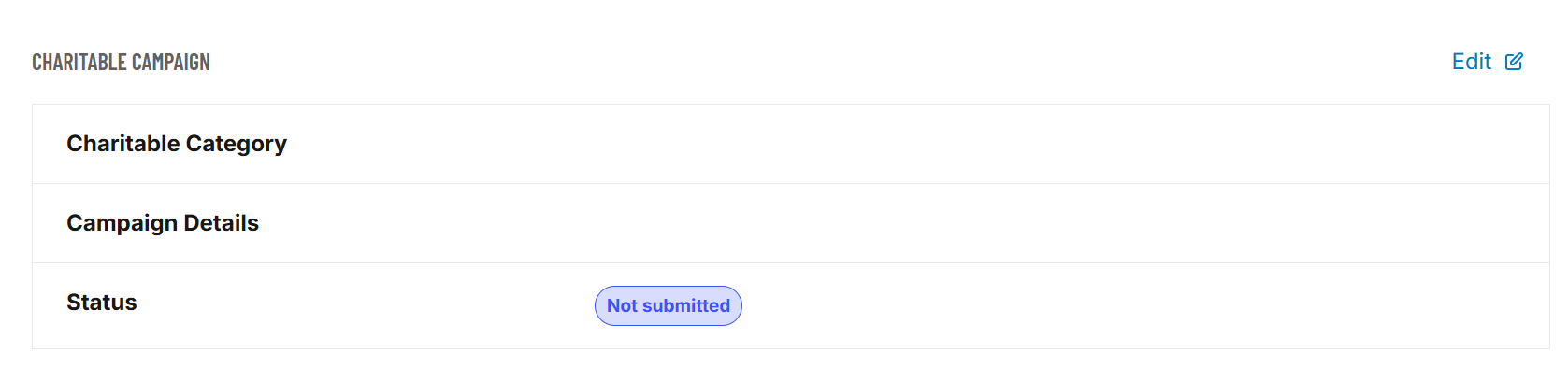Click the pencil edit icon
This screenshot has width=1568, height=367.
pos(1514,62)
